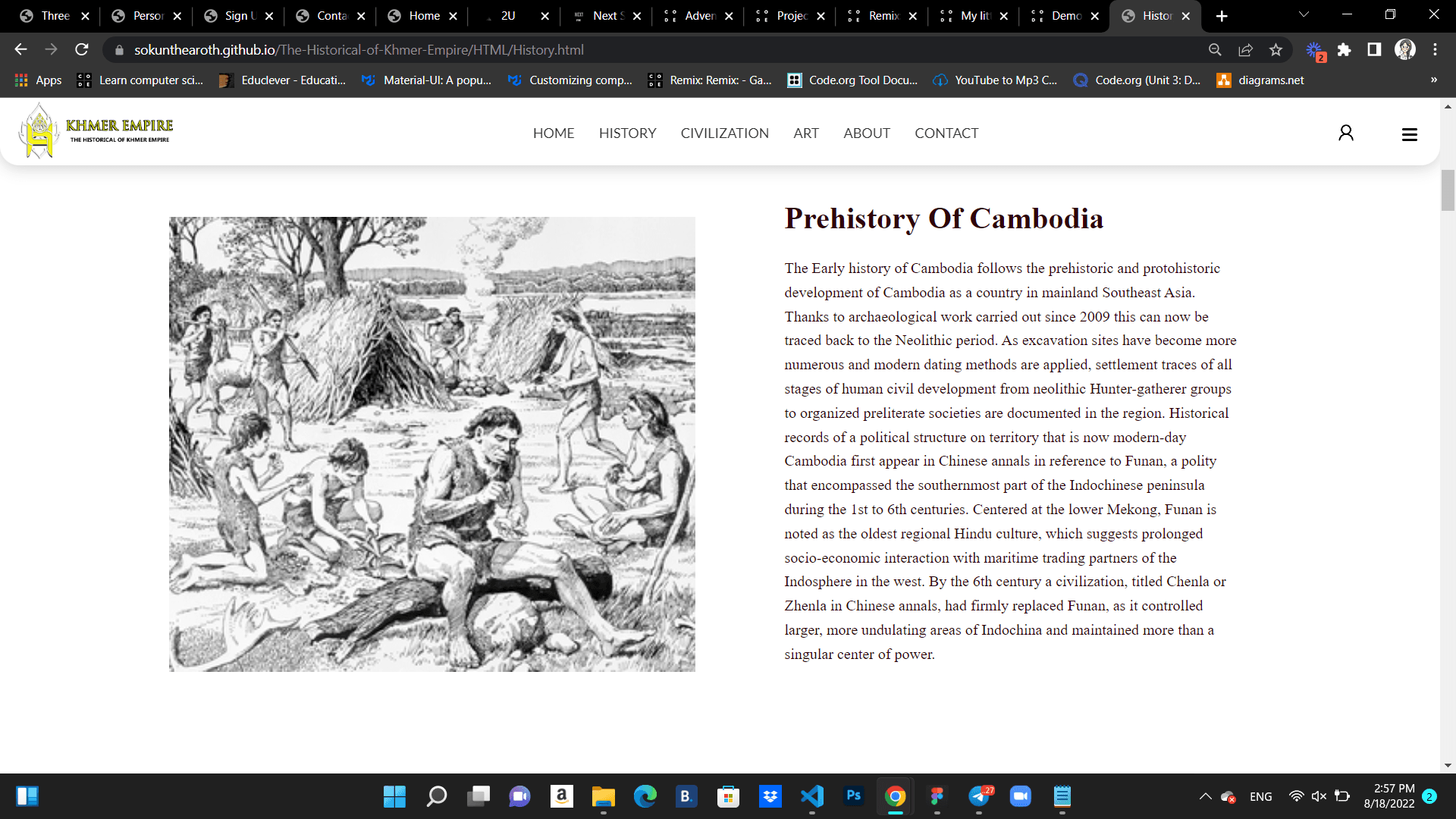This screenshot has width=1456, height=819.
Task: Click the browser forward arrow
Action: tap(51, 49)
